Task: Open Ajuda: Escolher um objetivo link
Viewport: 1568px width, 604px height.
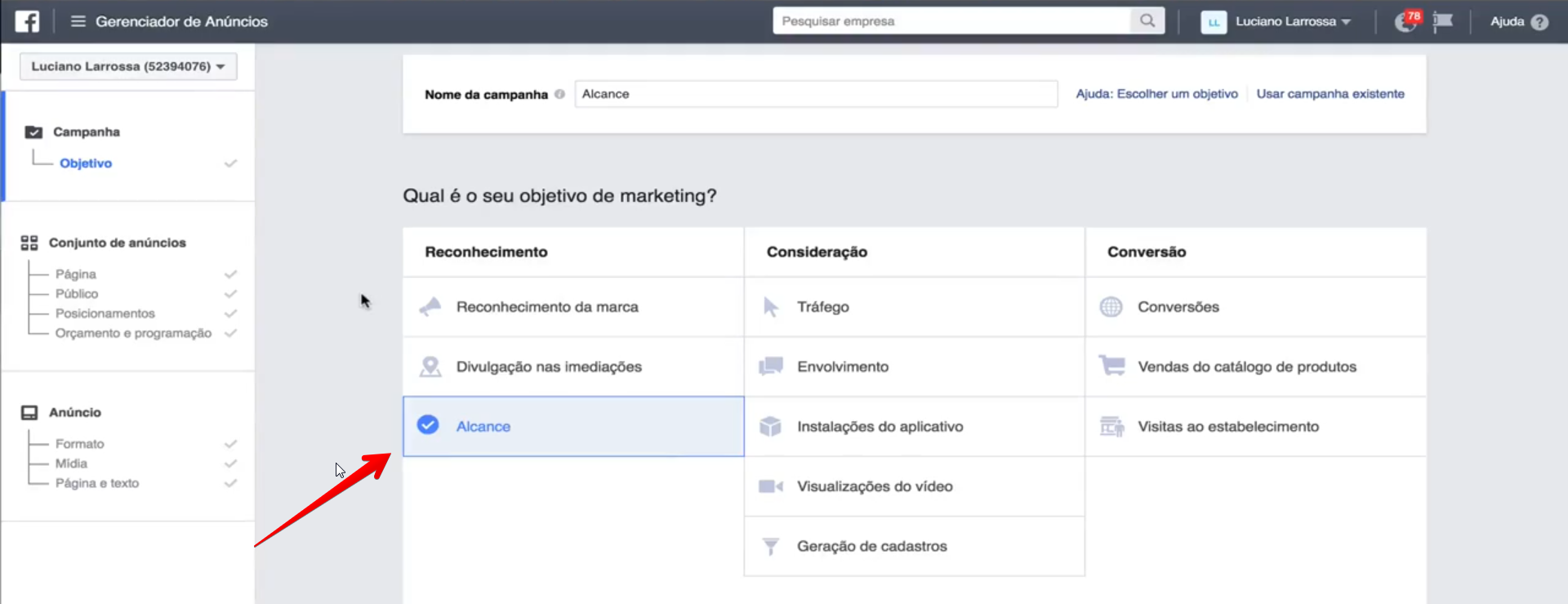Action: coord(1156,94)
